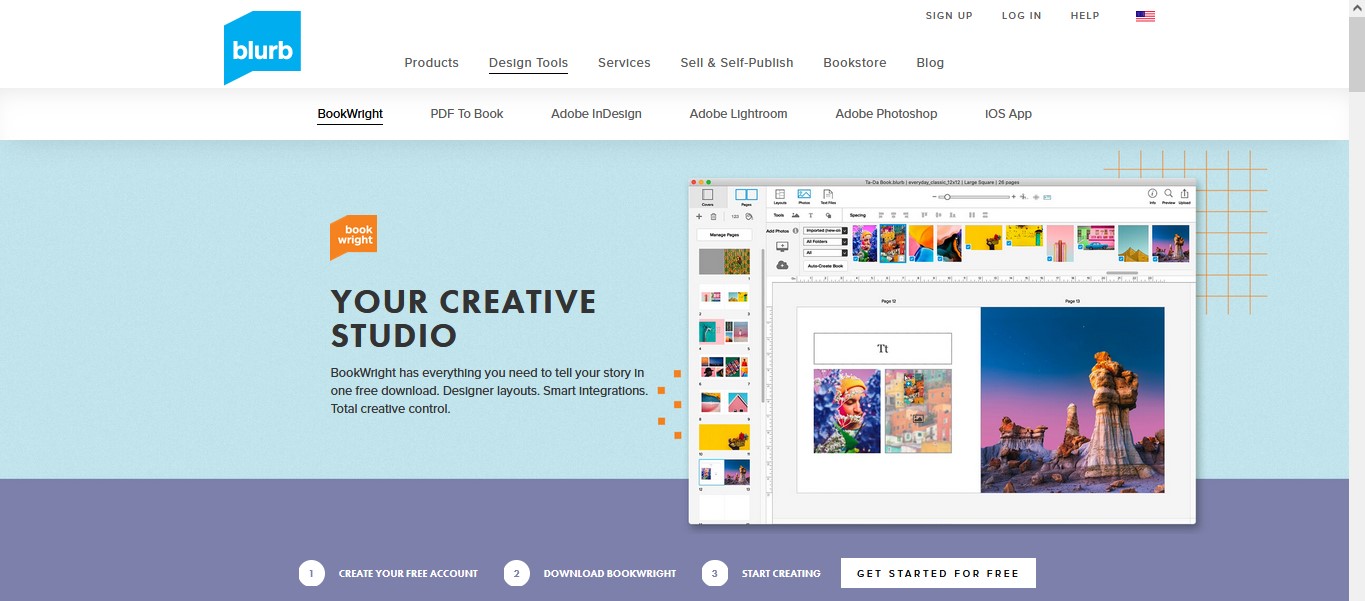Click the background paint icon beside 123
This screenshot has height=601, width=1365.
(x=749, y=216)
